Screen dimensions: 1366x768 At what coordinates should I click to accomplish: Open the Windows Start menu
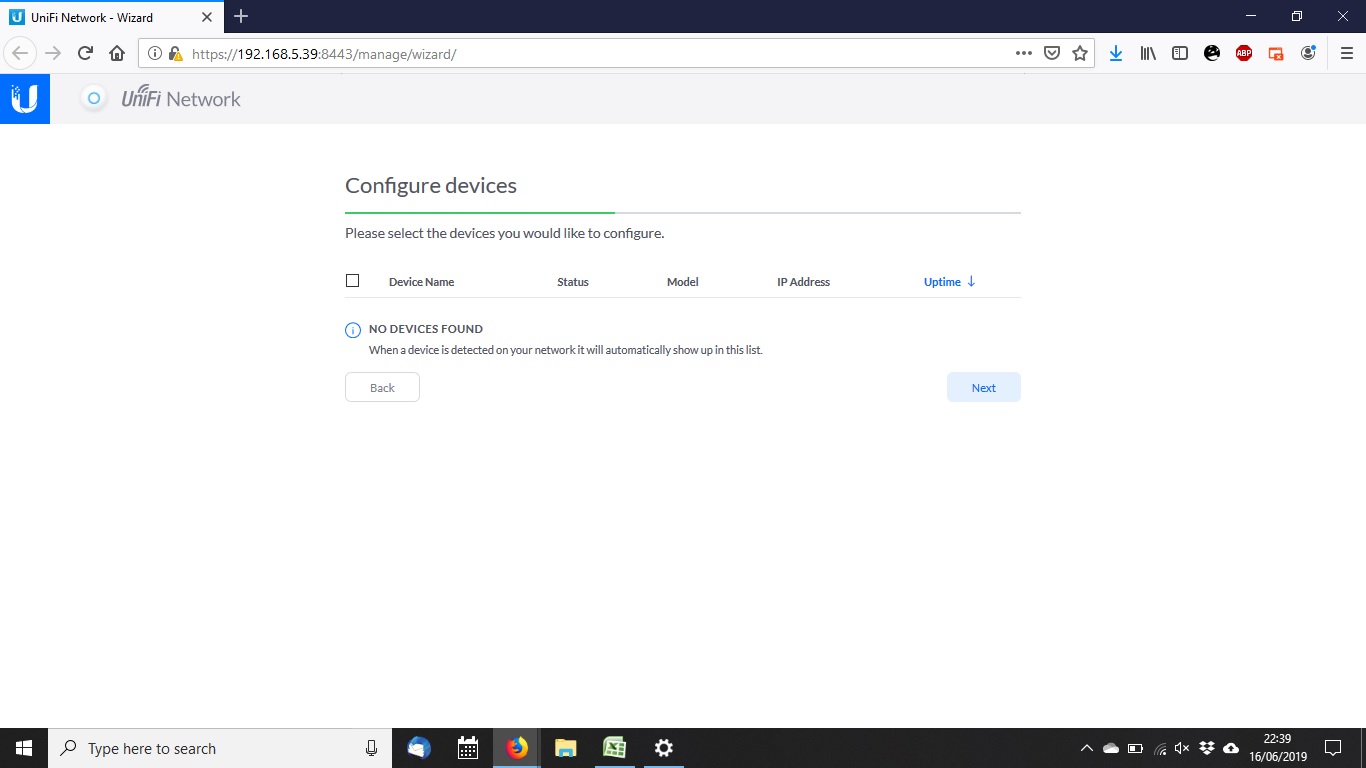pyautogui.click(x=24, y=748)
